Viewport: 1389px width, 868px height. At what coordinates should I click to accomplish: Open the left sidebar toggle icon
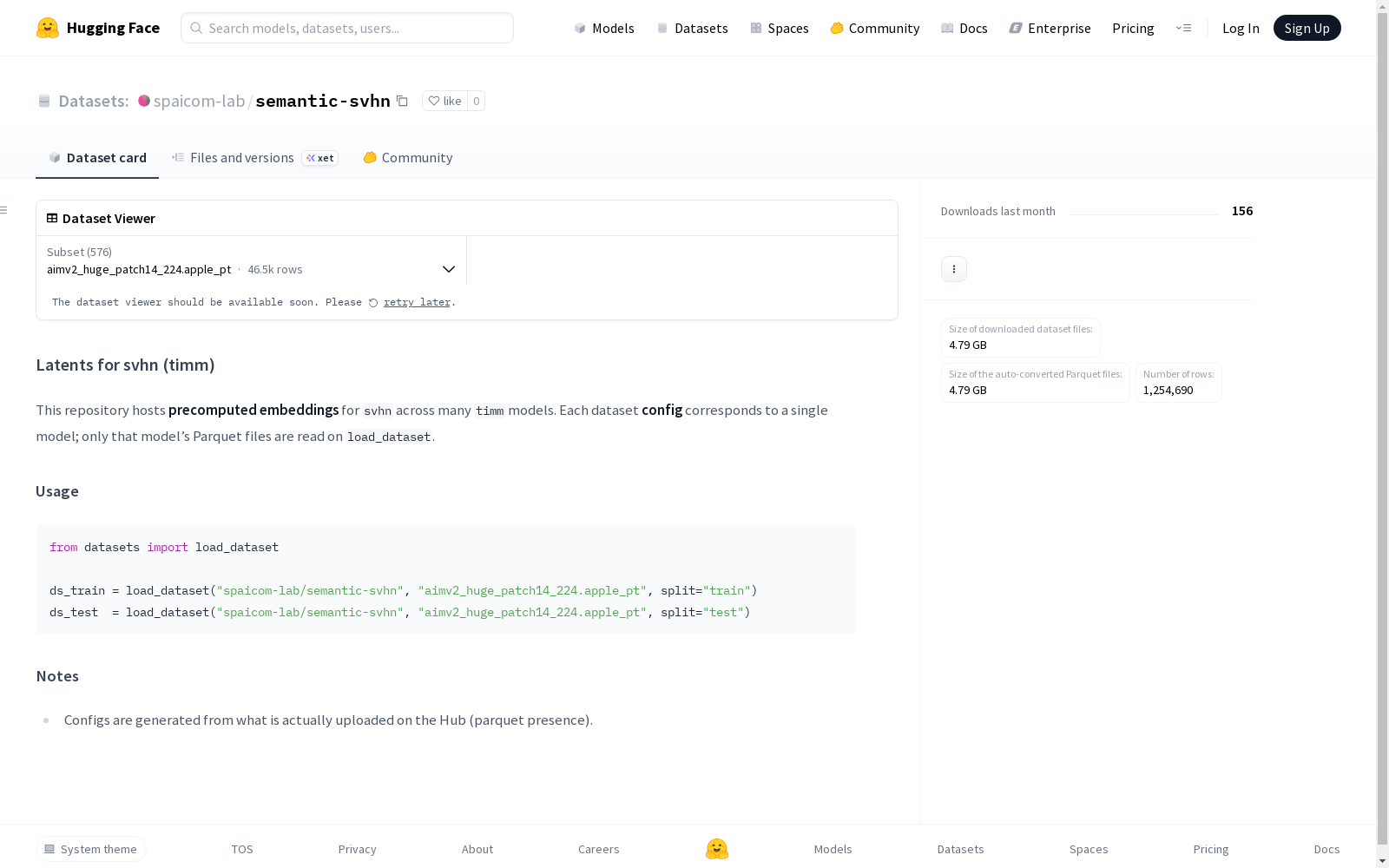click(4, 210)
